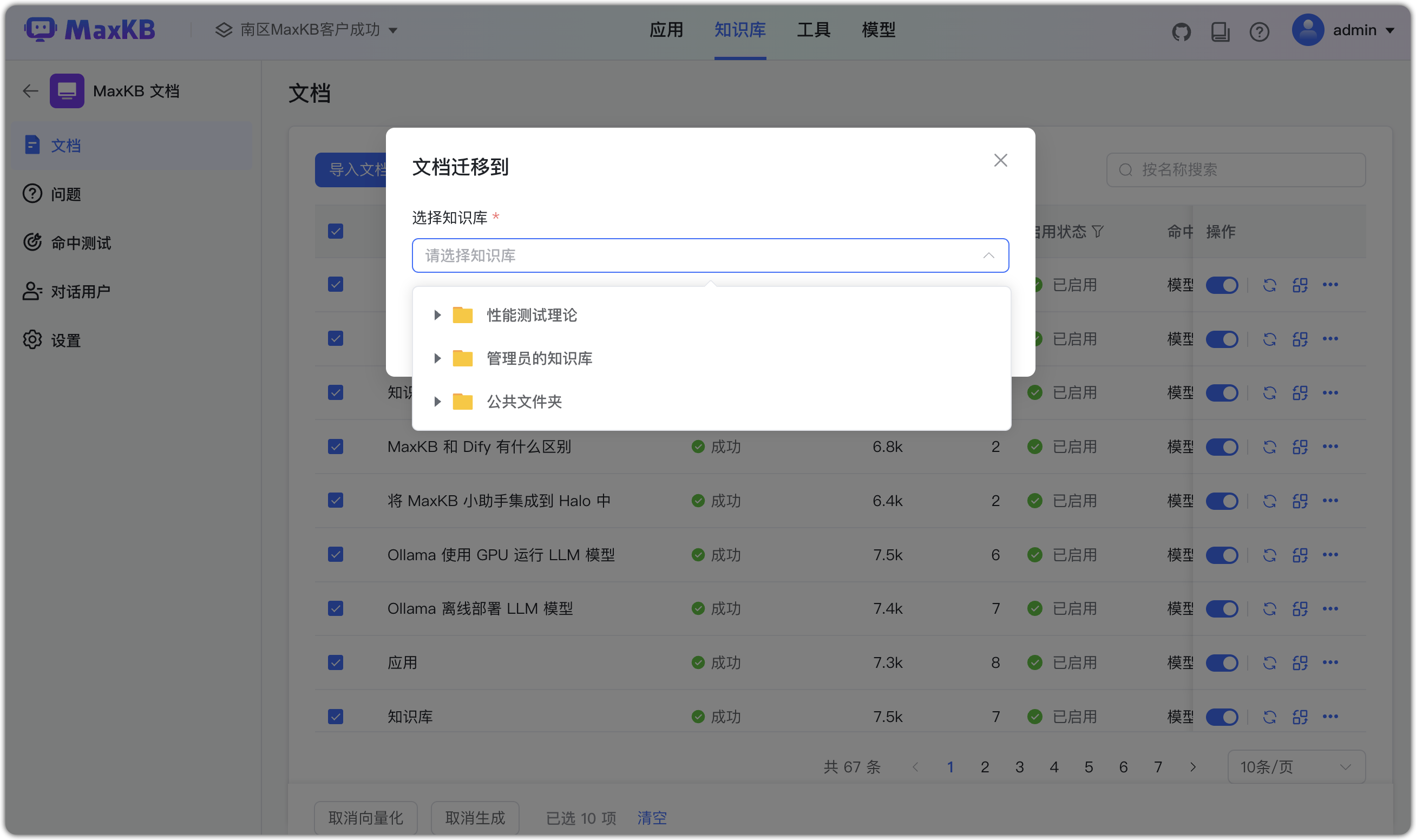The image size is (1416, 840).
Task: Click the 取消生成 button
Action: (475, 818)
